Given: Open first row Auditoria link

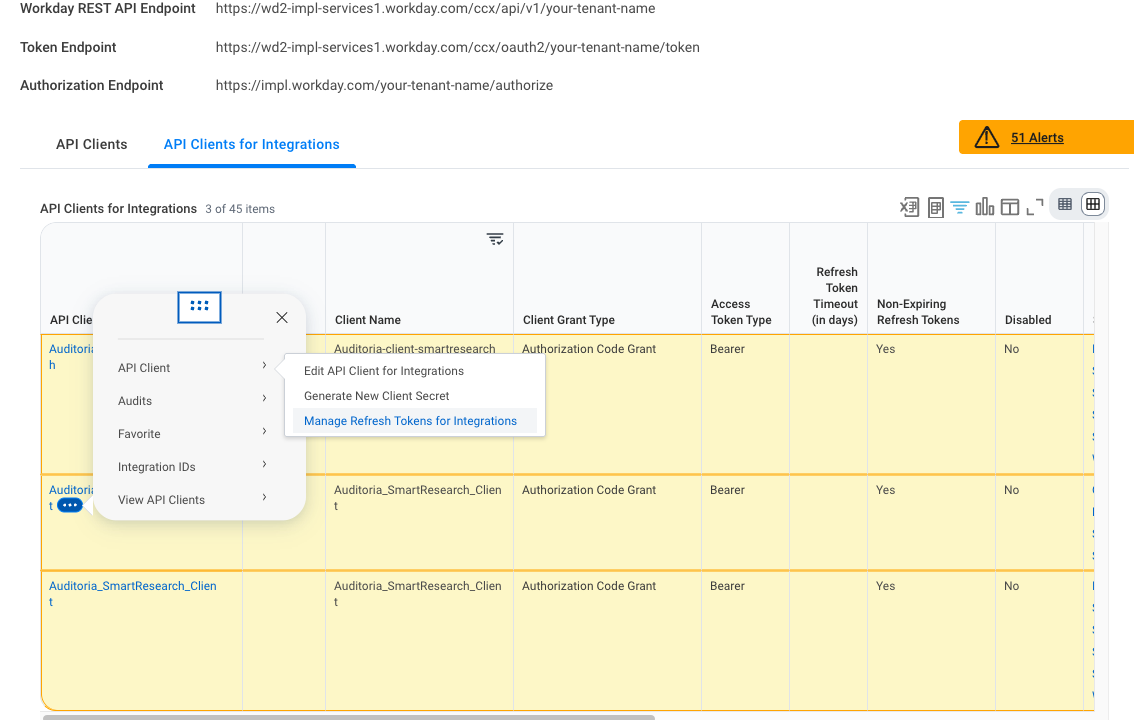Looking at the screenshot, I should click(x=71, y=356).
